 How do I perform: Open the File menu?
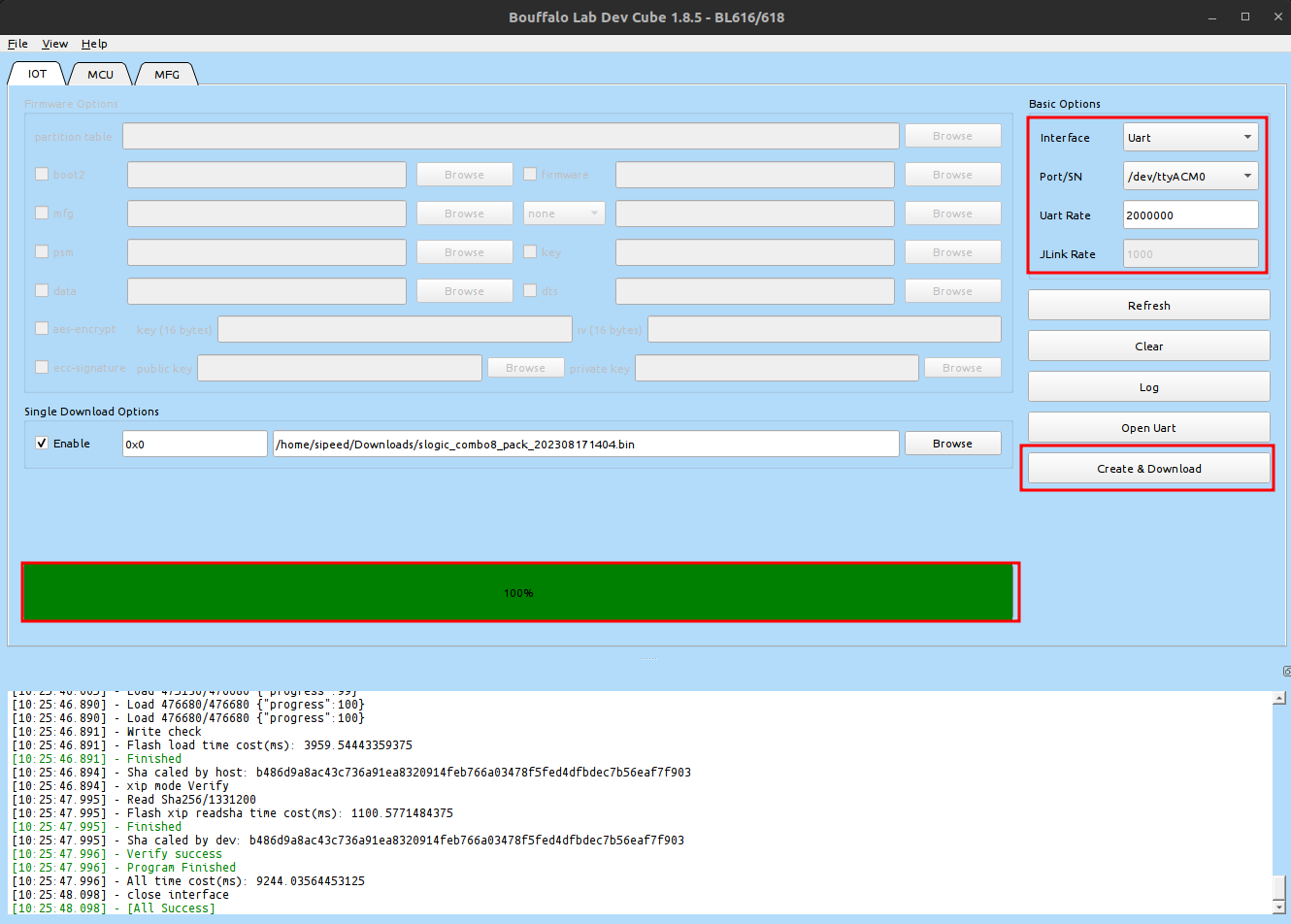pyautogui.click(x=17, y=44)
